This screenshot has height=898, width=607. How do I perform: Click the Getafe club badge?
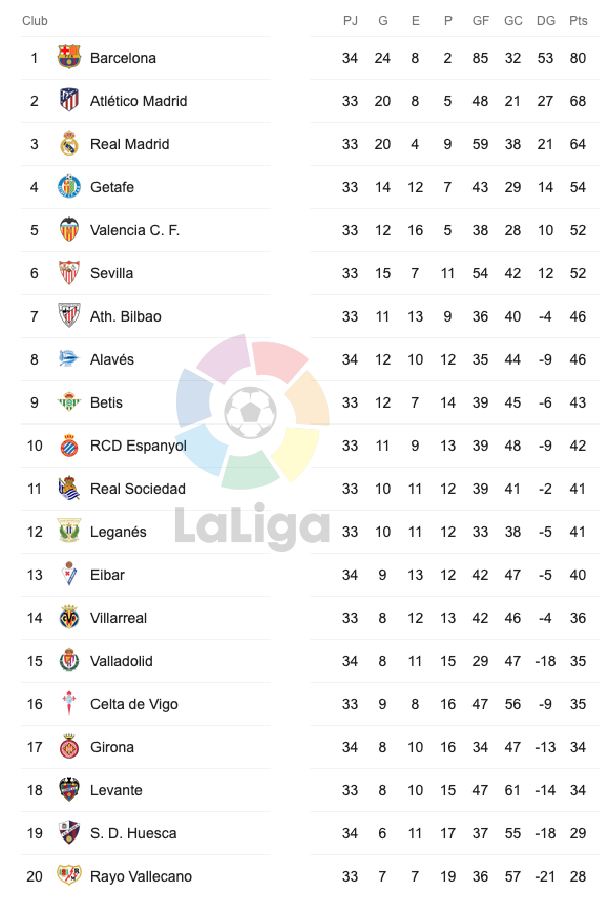pos(69,186)
